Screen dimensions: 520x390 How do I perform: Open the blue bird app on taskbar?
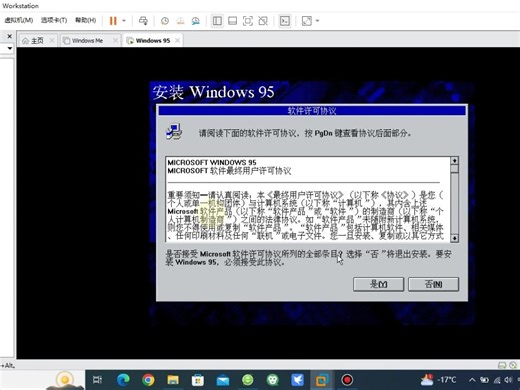coord(297,380)
